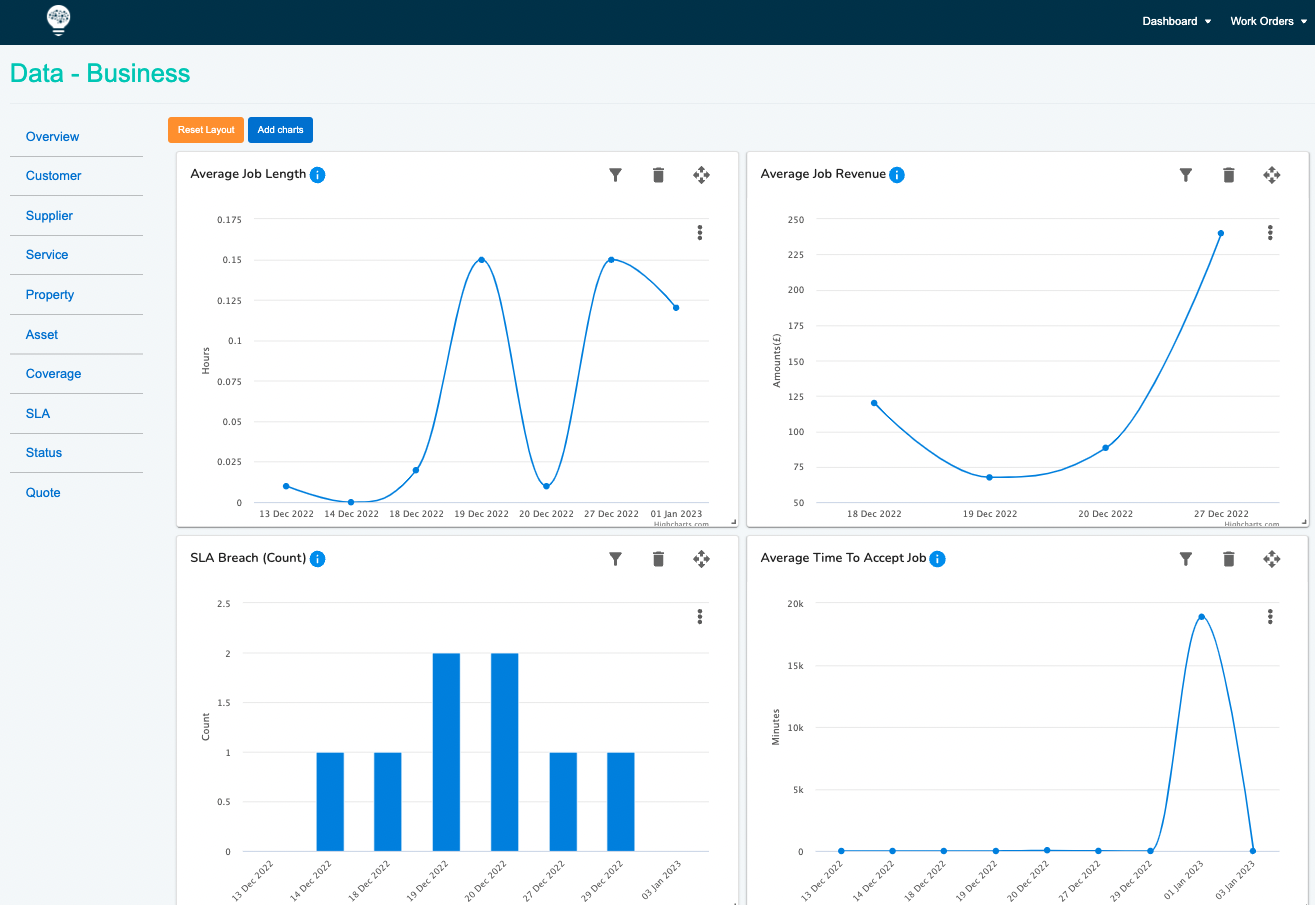Expand the Dashboard dropdown in the top bar
The height and width of the screenshot is (905, 1315).
point(1176,20)
